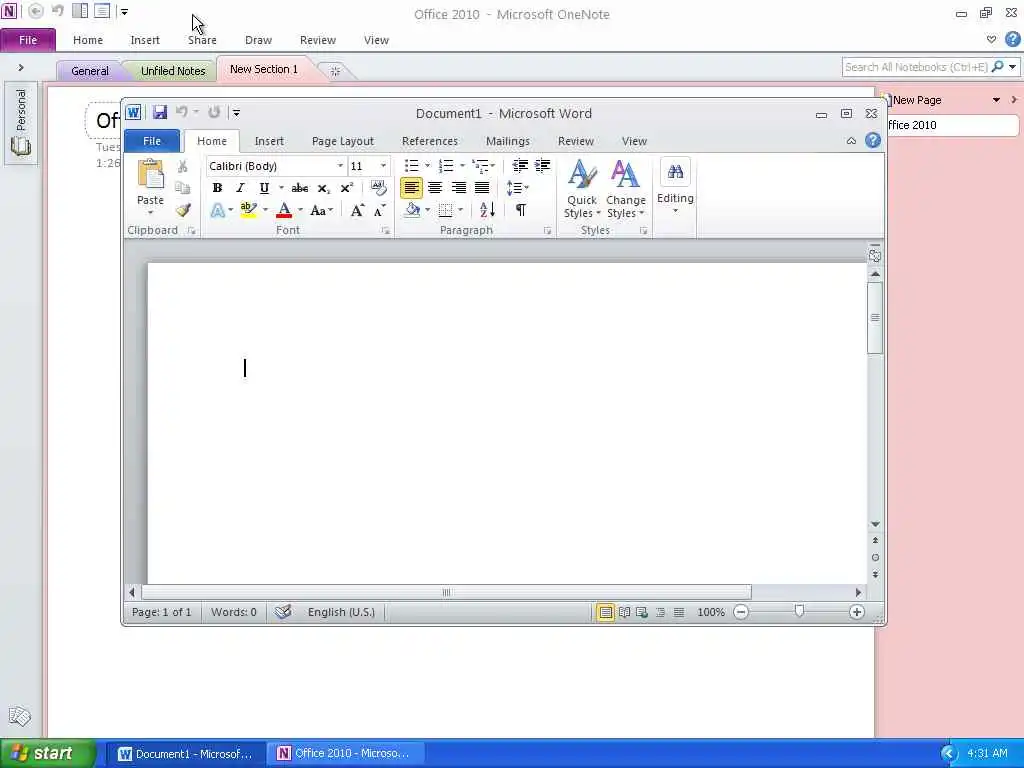Click Word Help question mark icon
The height and width of the screenshot is (768, 1024).
pos(872,140)
